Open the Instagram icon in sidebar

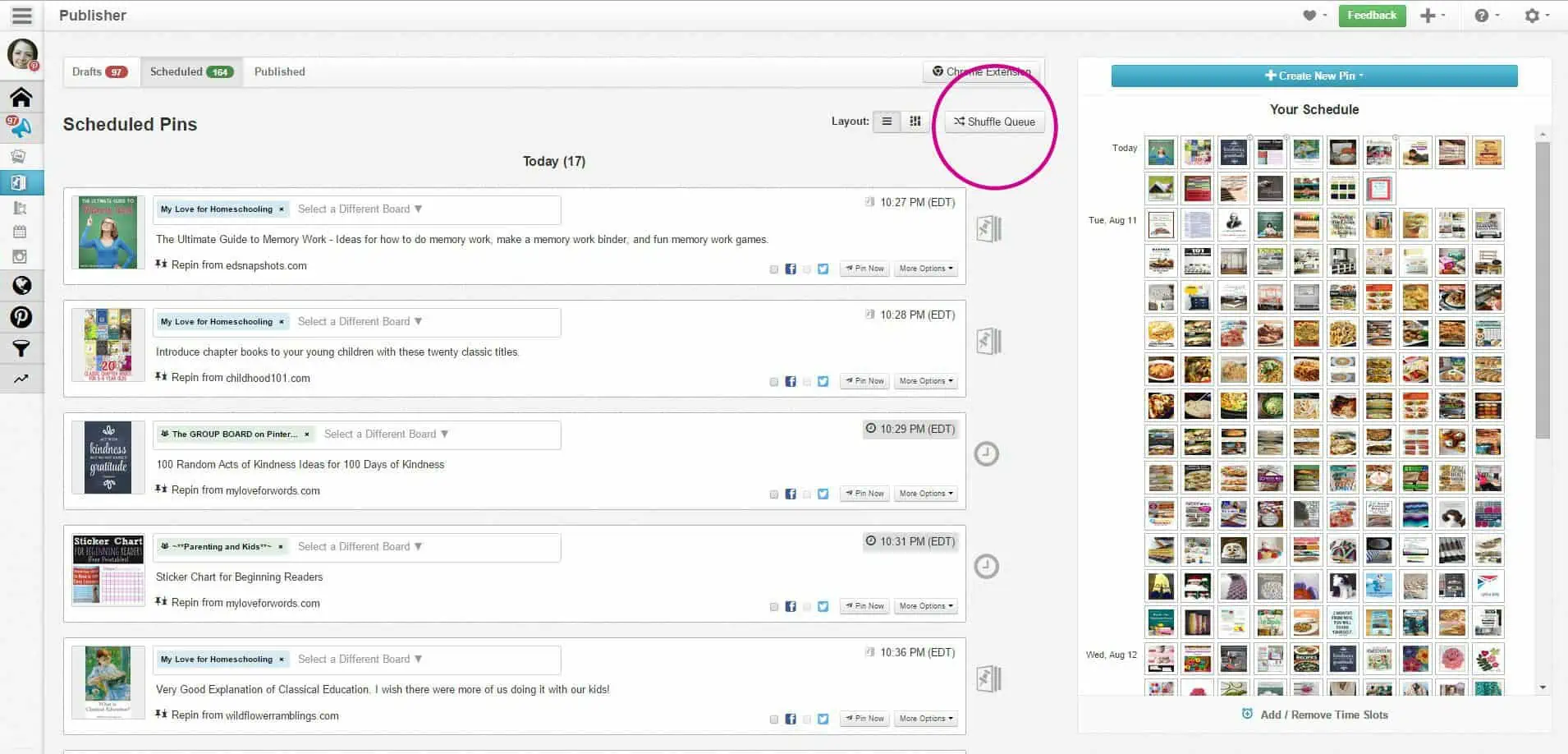coord(20,256)
